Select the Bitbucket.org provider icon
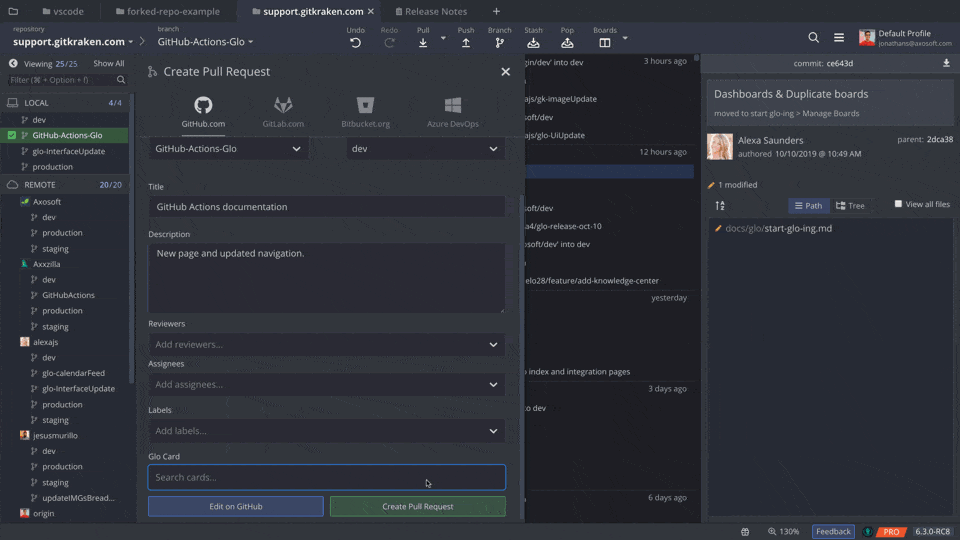The height and width of the screenshot is (540, 960). tap(366, 105)
